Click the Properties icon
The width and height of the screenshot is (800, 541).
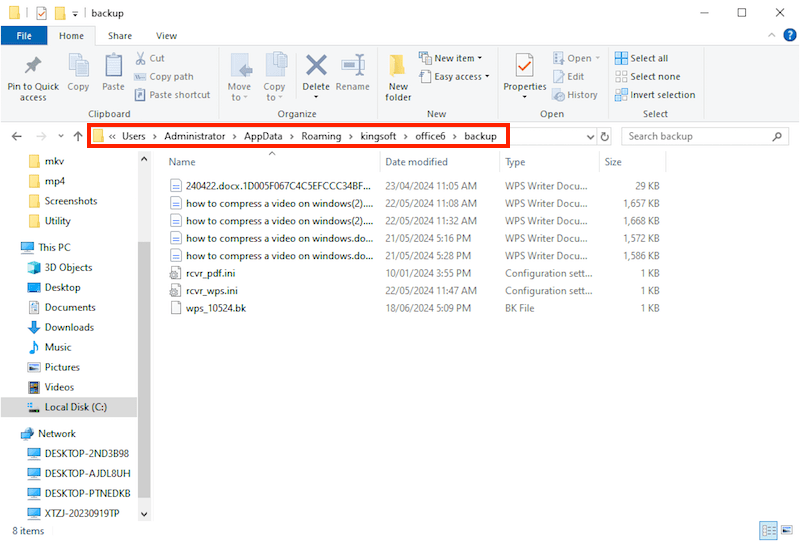(x=524, y=66)
